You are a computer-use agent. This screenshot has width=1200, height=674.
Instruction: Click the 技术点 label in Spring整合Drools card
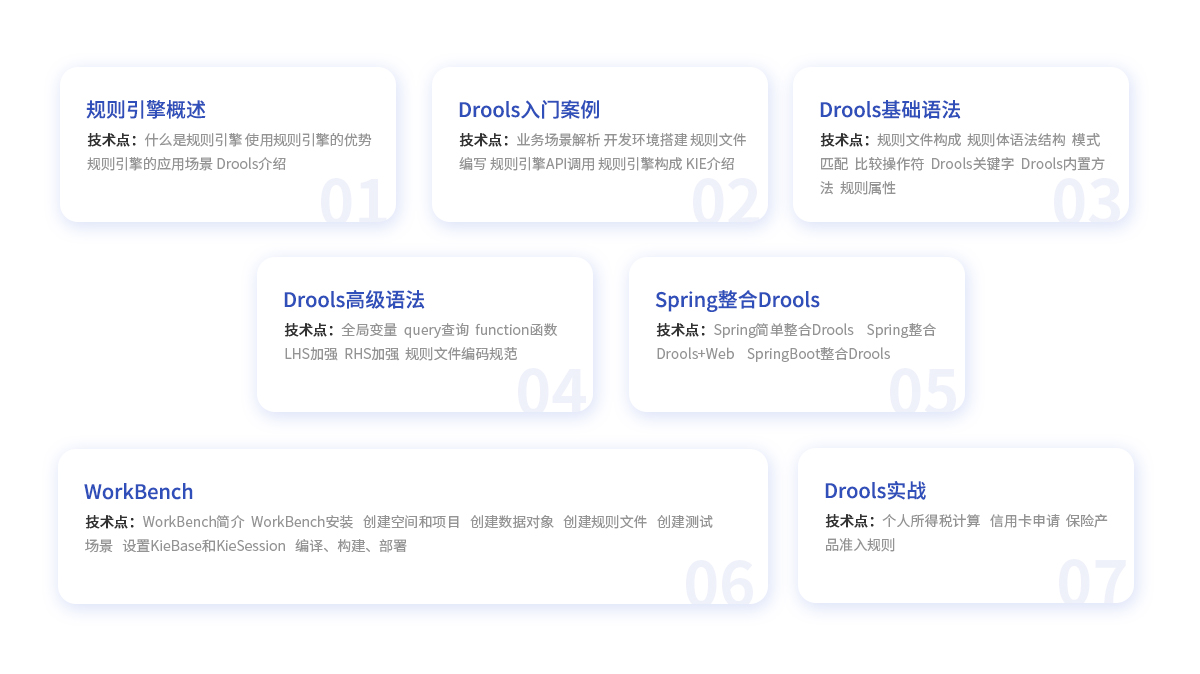point(682,330)
